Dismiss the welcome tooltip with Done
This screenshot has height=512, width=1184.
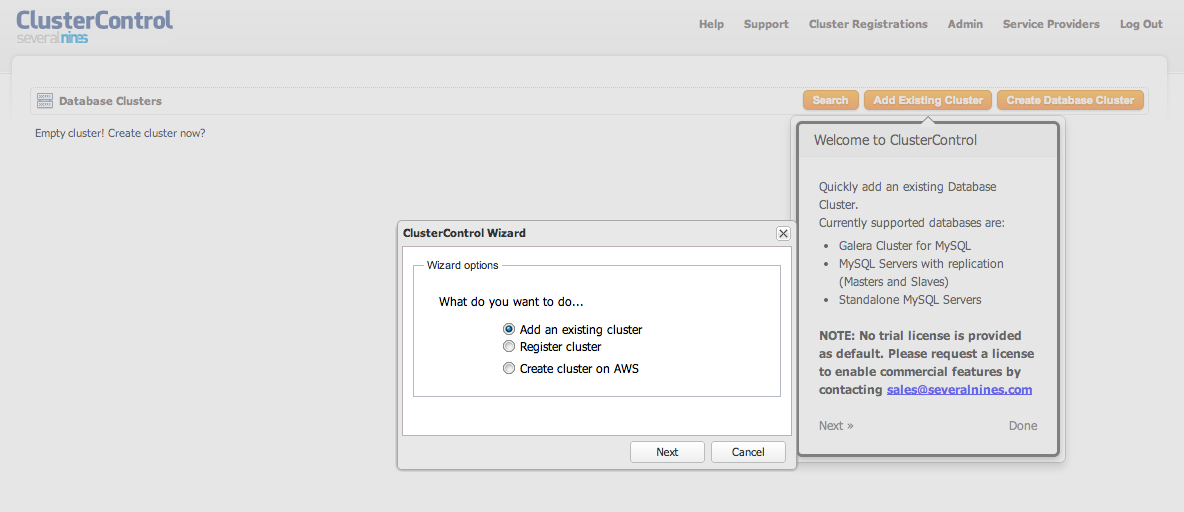[1022, 426]
